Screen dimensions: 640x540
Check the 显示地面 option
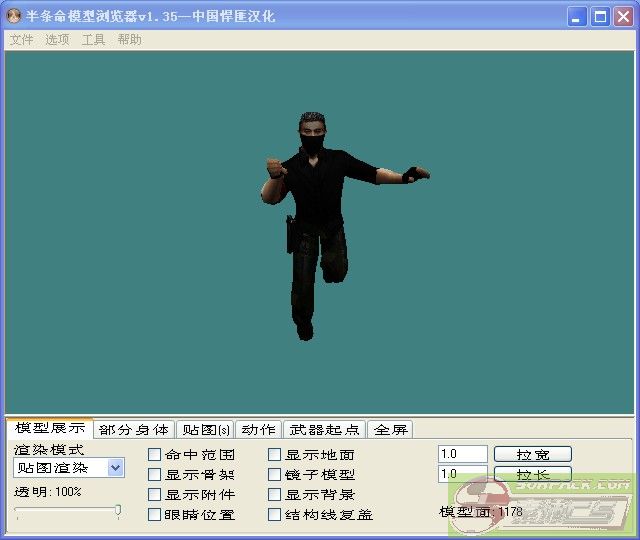click(275, 455)
